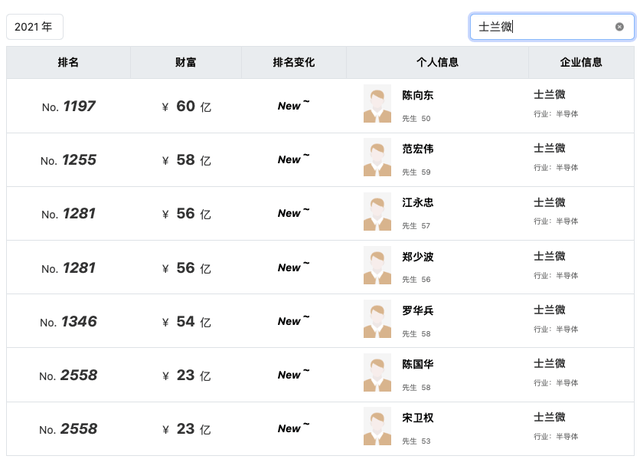Viewport: 640px width, 469px height.
Task: Sort by the 排名 column header
Action: coord(68,62)
